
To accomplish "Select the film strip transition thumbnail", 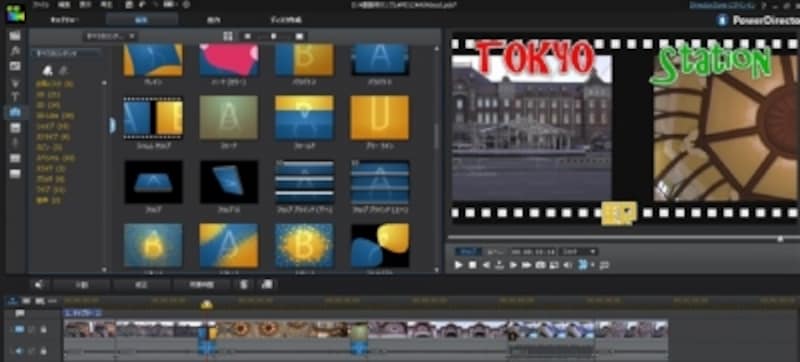I will tap(153, 118).
